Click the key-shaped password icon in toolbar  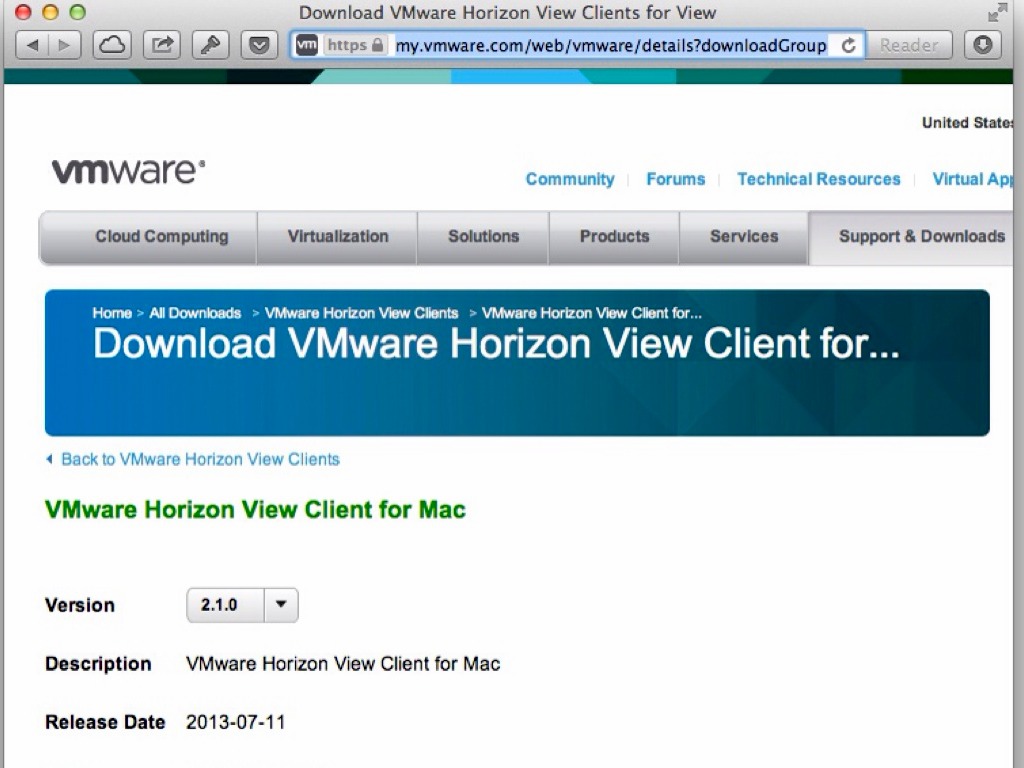point(211,45)
